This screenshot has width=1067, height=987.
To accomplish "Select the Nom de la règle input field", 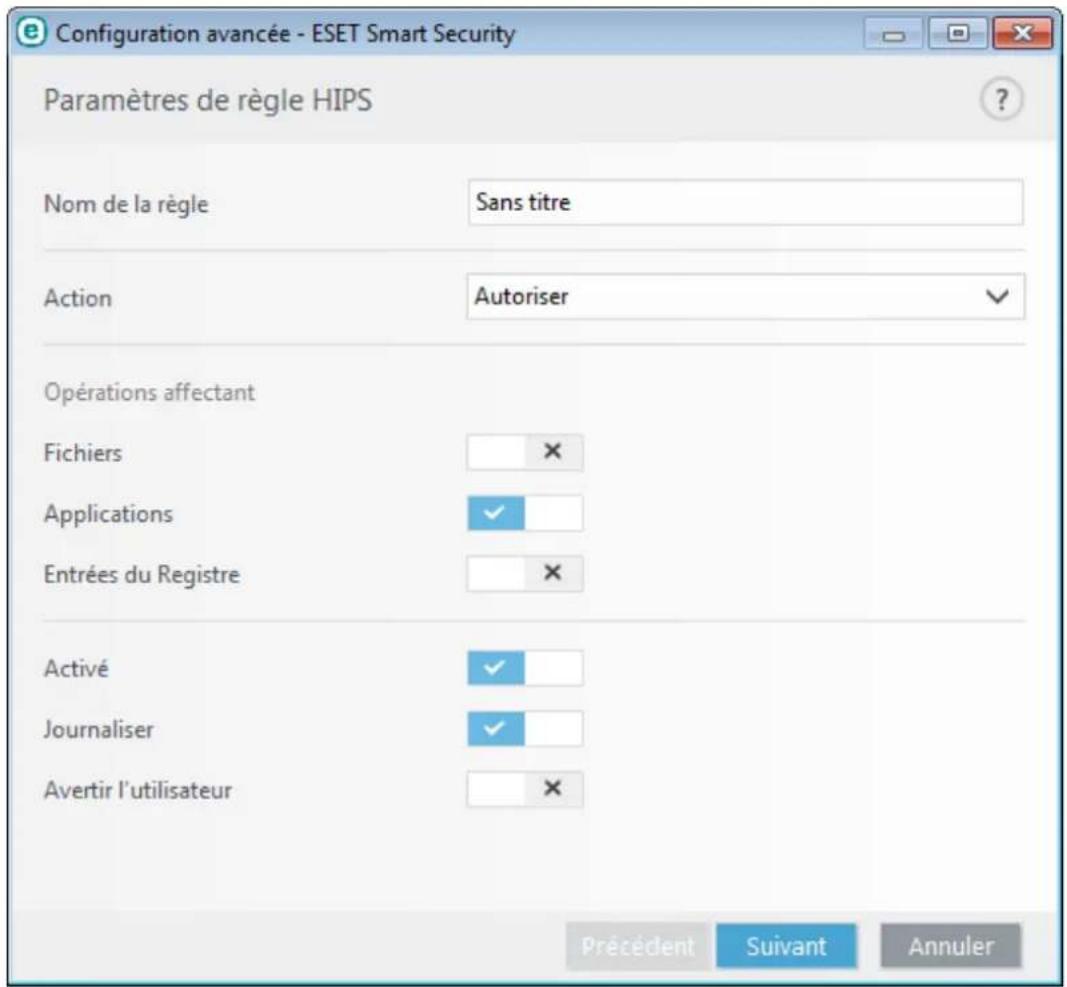I will tap(745, 201).
